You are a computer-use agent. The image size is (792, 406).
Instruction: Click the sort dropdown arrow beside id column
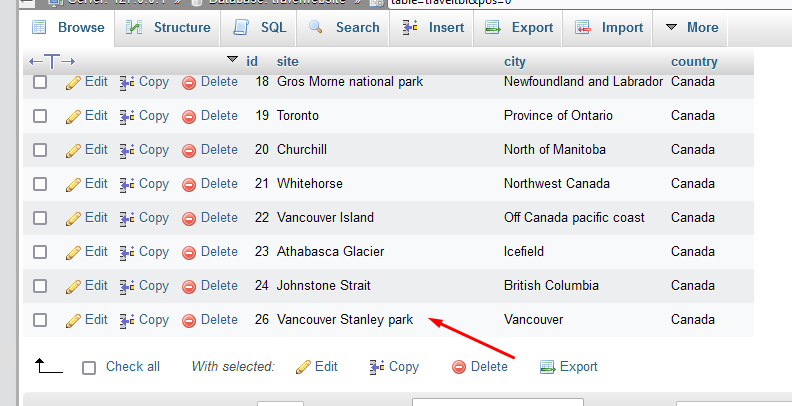233,60
